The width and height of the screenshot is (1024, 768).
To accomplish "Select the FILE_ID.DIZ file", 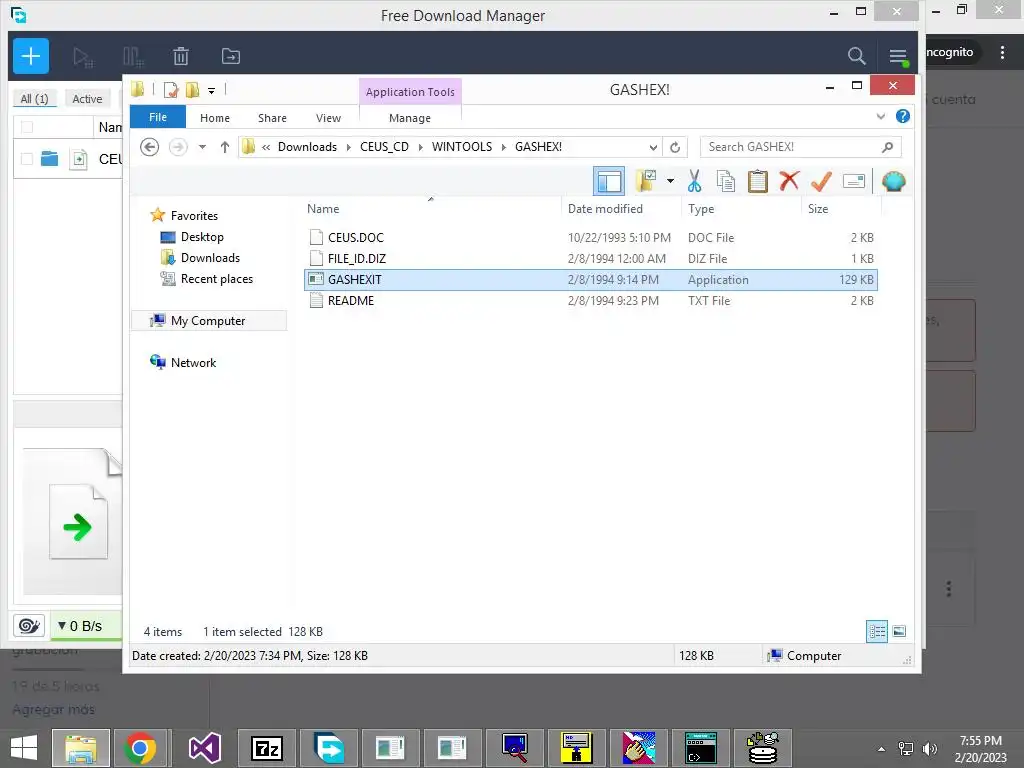I will (591, 259).
